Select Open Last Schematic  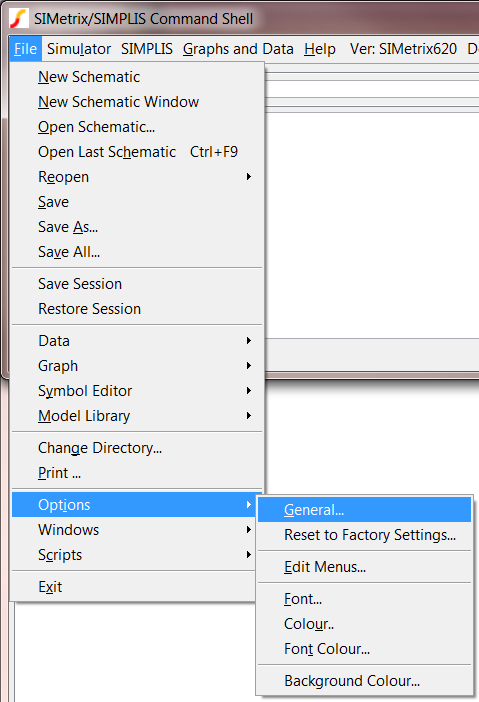click(x=137, y=152)
